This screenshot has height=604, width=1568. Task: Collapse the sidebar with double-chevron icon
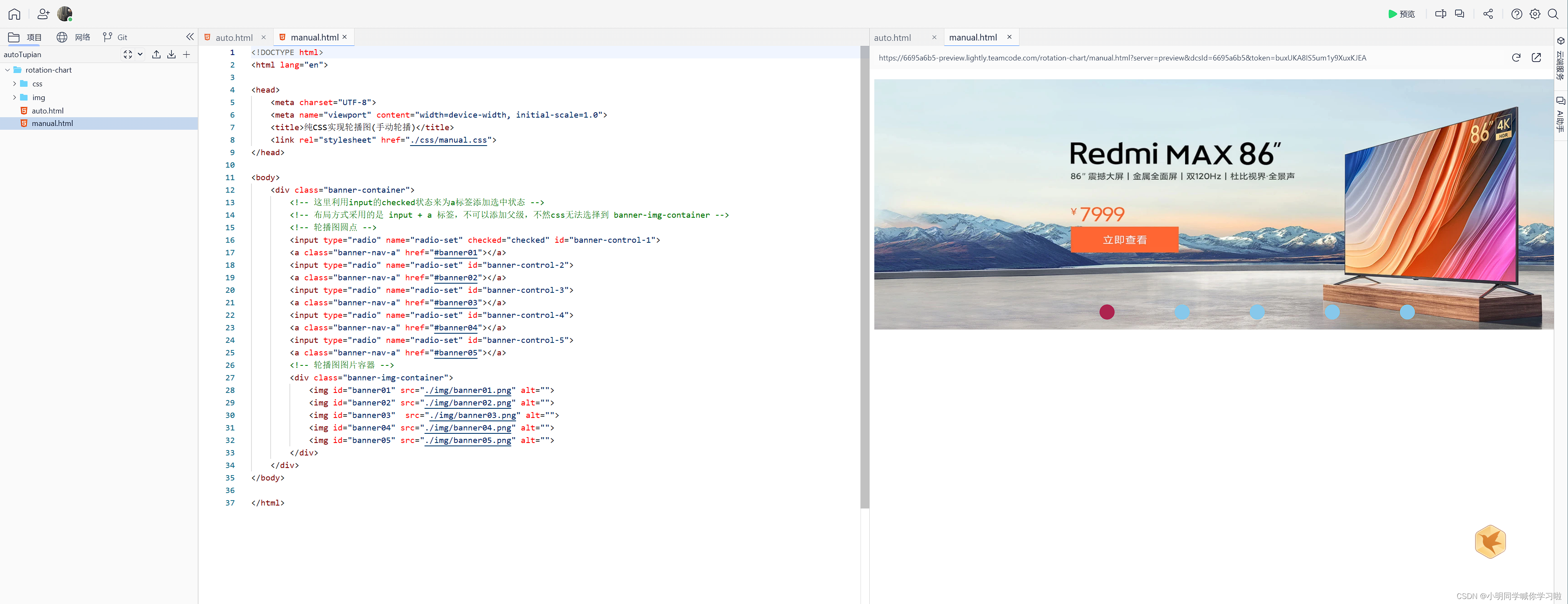190,37
